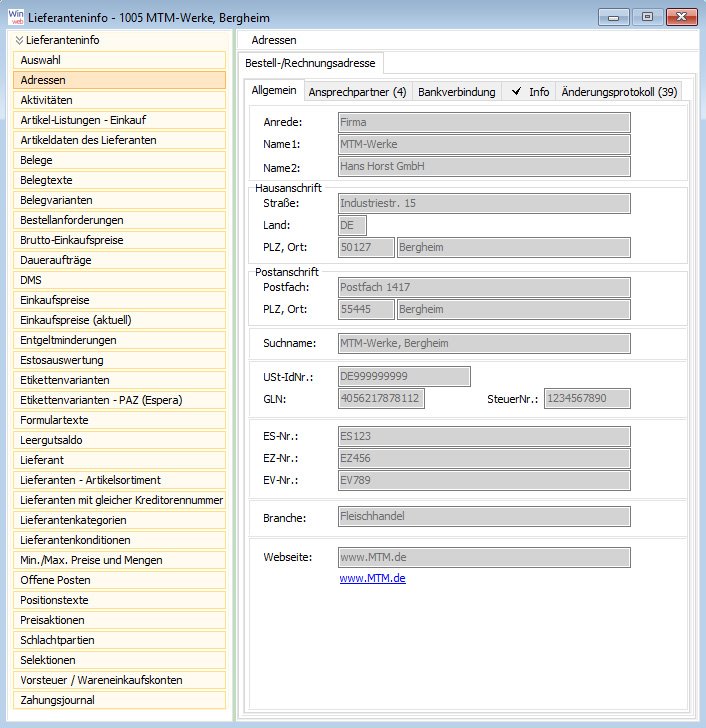Click the Suchname input field
706x728 pixels.
click(484, 344)
